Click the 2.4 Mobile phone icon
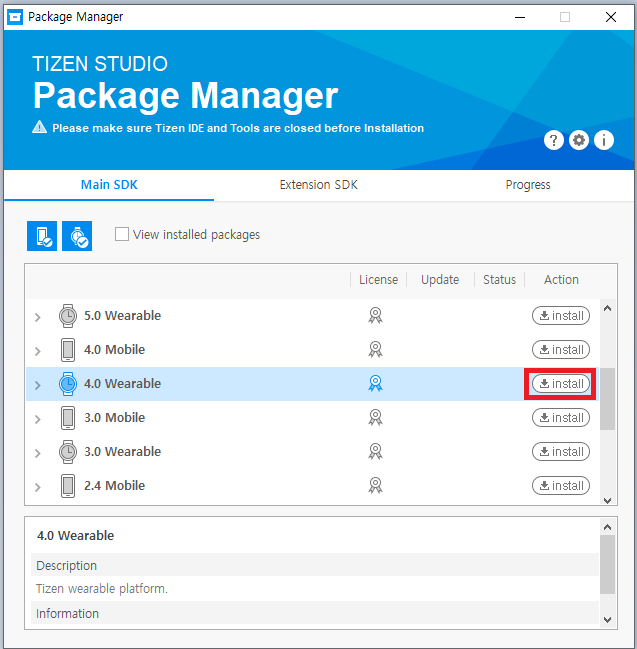Viewport: 637px width, 649px height. tap(68, 486)
